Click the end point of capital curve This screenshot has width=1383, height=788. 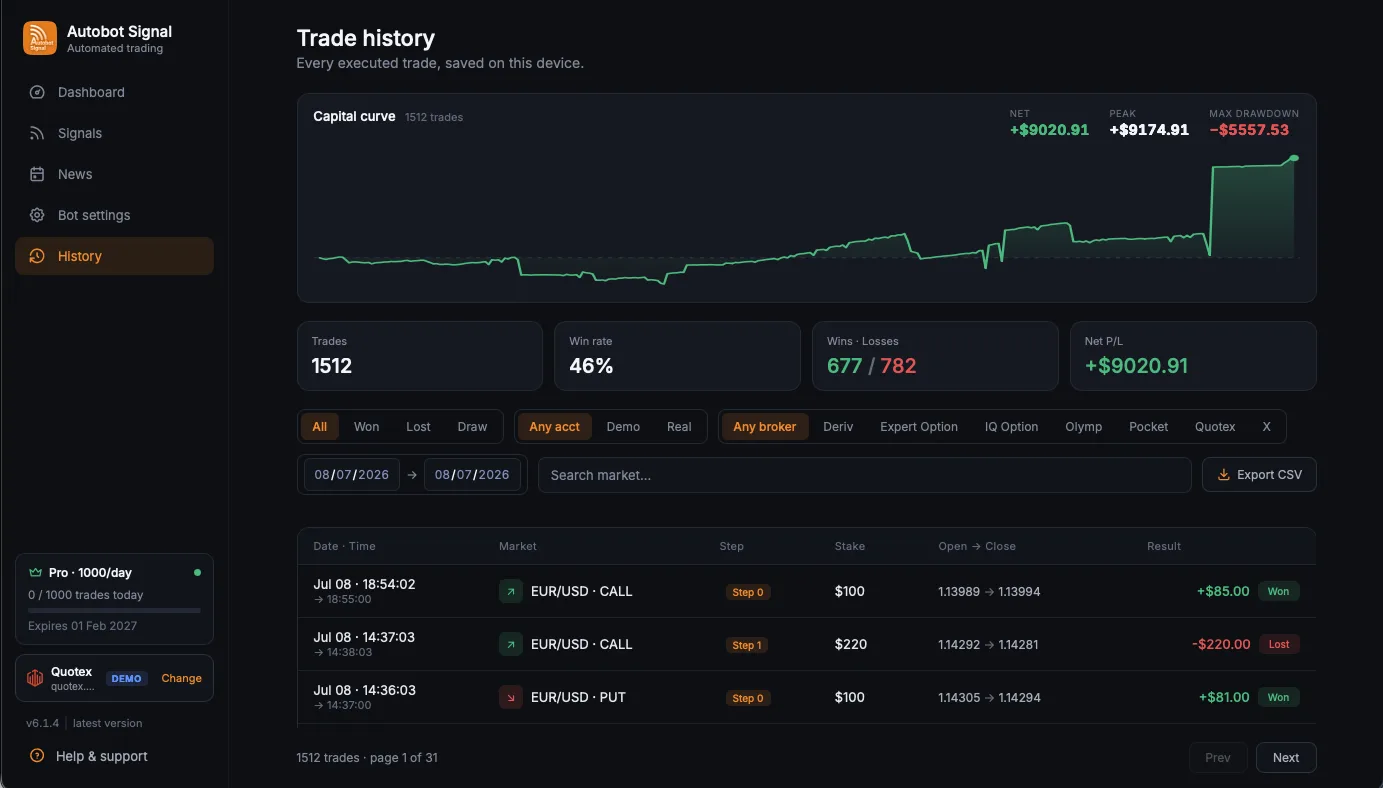coord(1294,158)
